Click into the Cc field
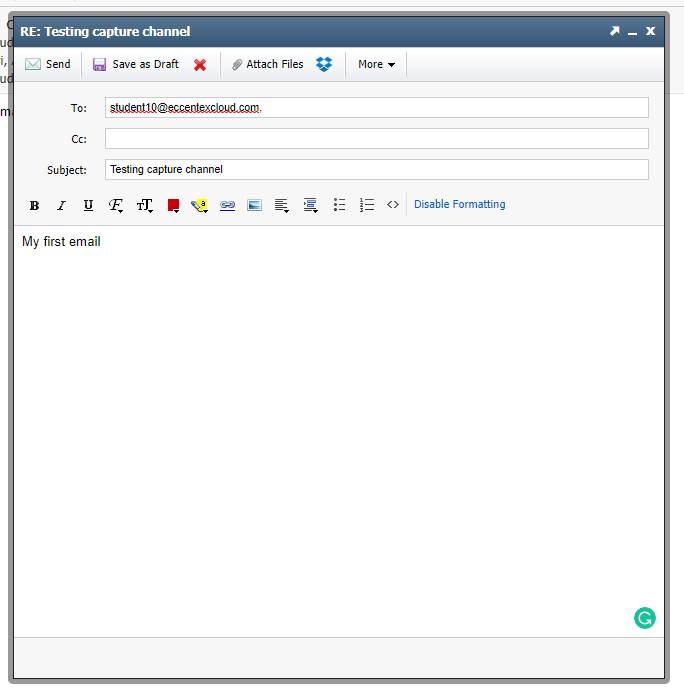This screenshot has width=684, height=694. click(x=376, y=139)
